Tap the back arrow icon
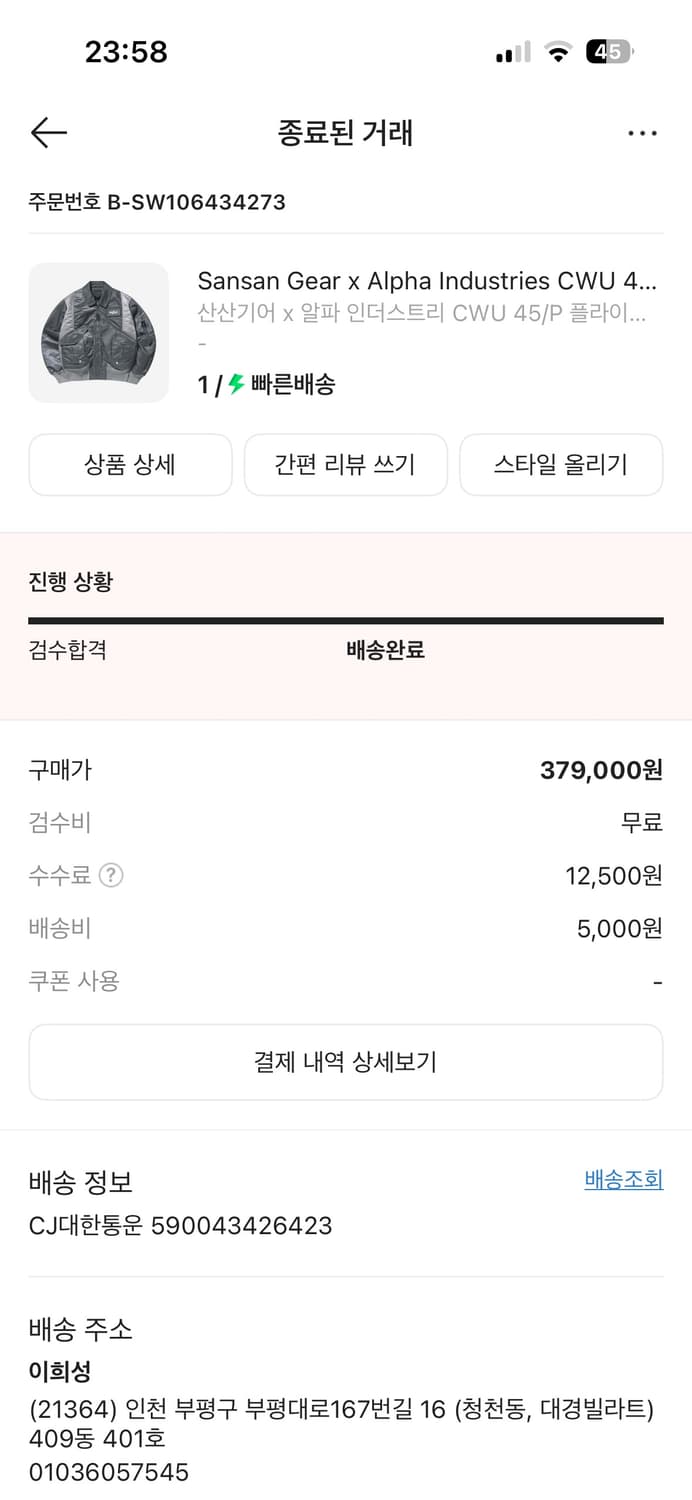Screen dimensions: 692x1500 click(x=48, y=133)
